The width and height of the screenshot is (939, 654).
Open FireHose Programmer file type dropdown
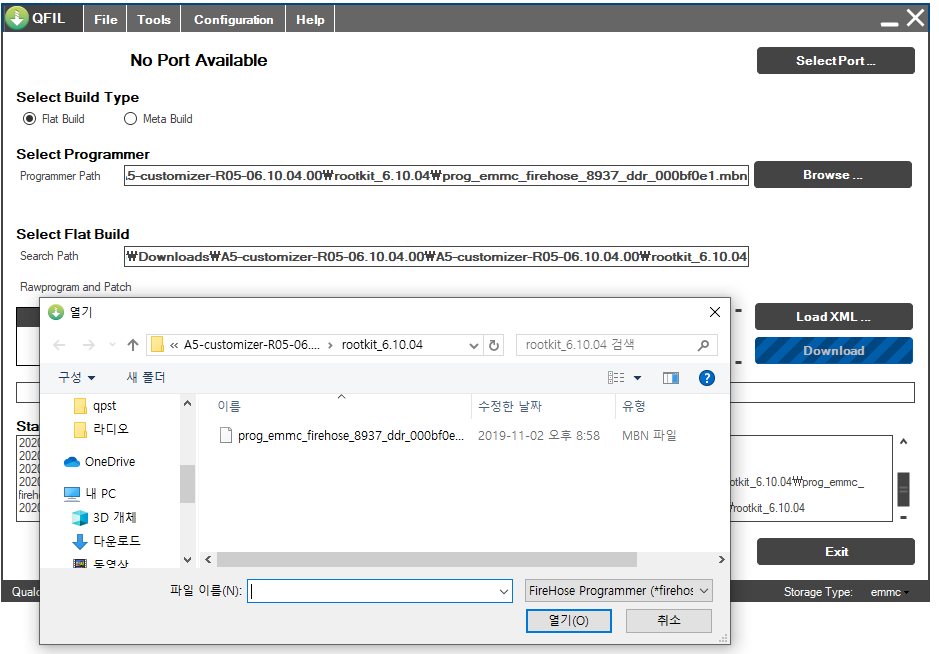pos(619,591)
